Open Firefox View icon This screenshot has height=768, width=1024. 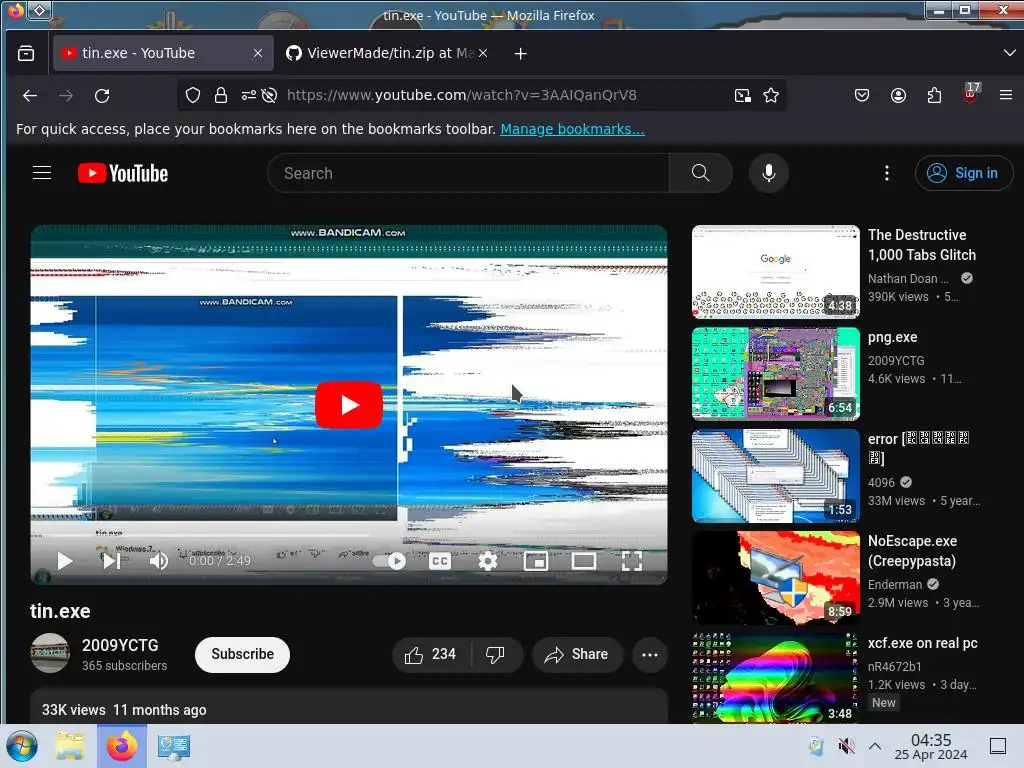(x=26, y=54)
